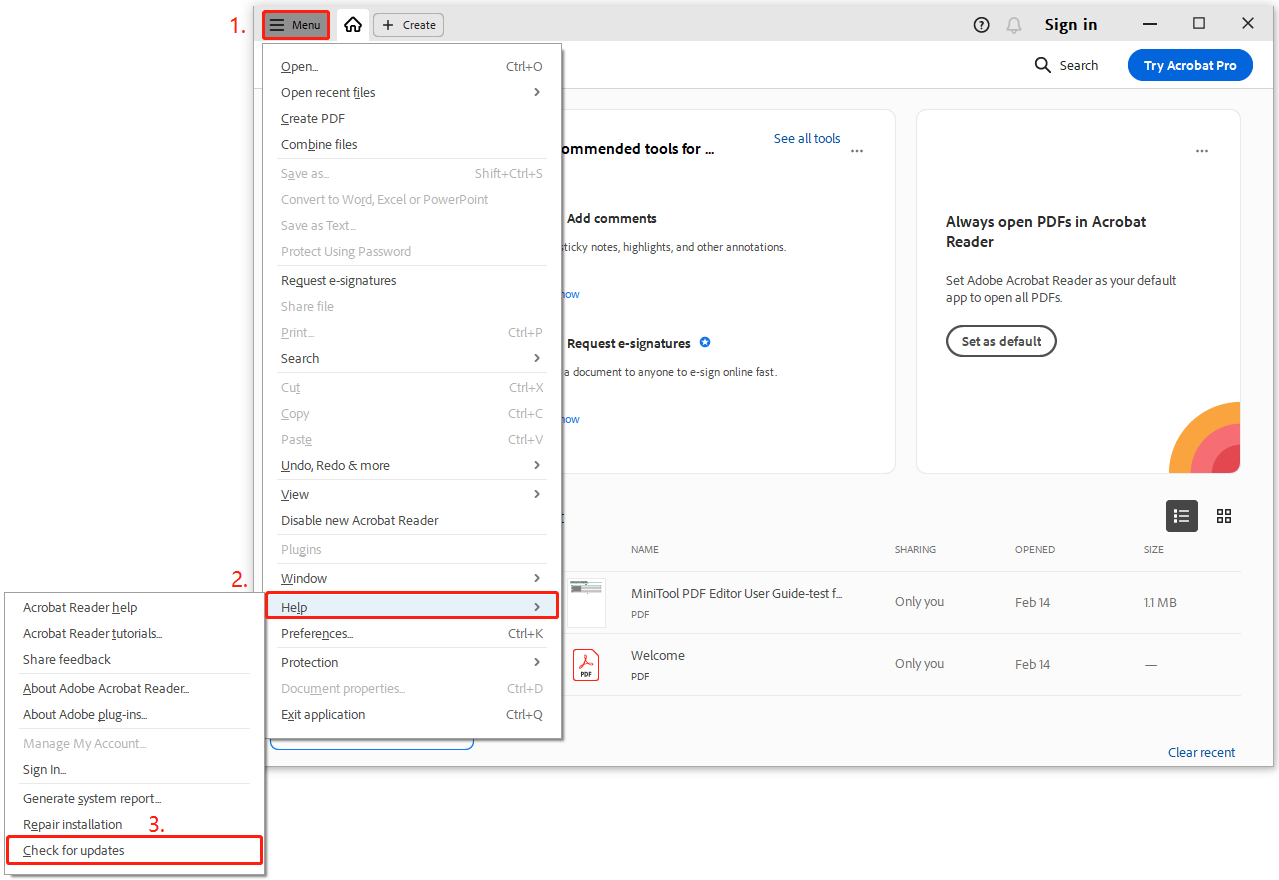This screenshot has width=1279, height=880.
Task: Sort by the NAME column header
Action: tap(645, 550)
